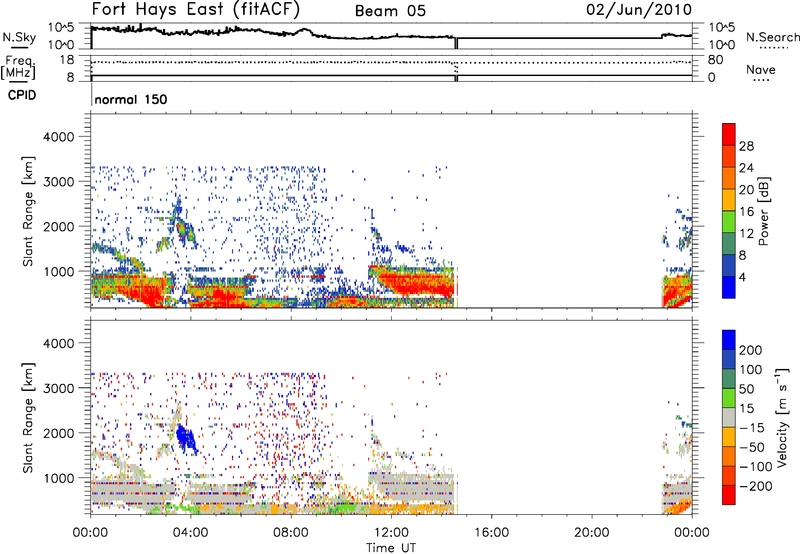Screen dimensions: 800x554
Task: Click the blue velocity blob near 04:00
Action: click(x=186, y=440)
